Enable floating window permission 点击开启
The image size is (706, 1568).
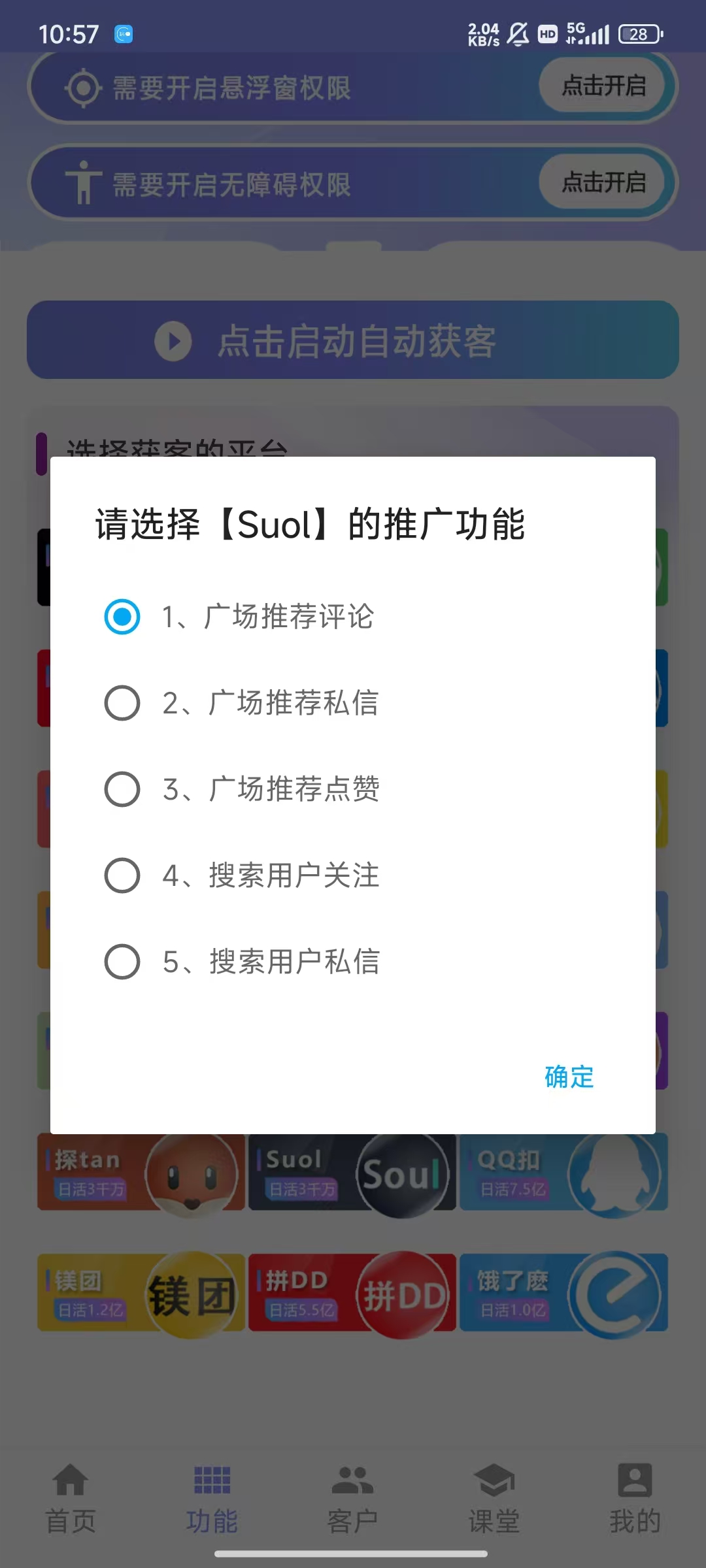click(x=603, y=86)
